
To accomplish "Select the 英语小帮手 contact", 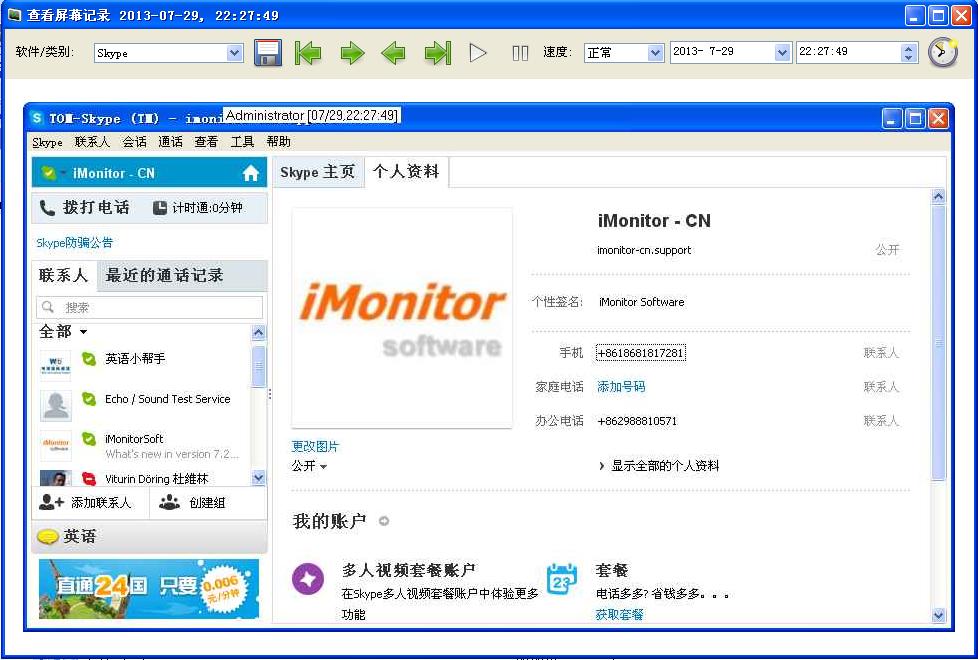I will 142,365.
